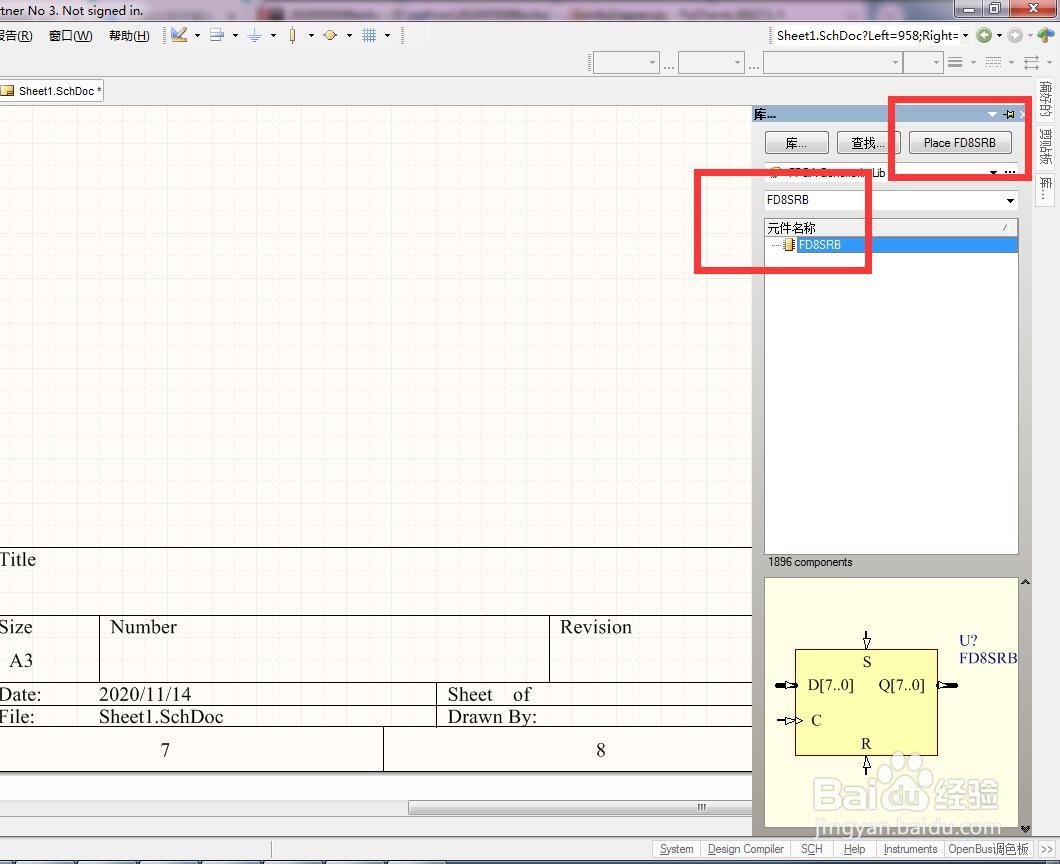Click the 查找... search button

(868, 143)
